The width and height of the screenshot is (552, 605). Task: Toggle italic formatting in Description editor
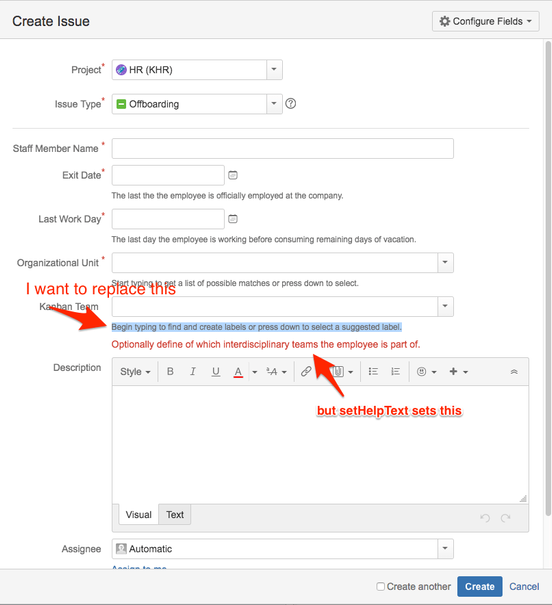[192, 372]
